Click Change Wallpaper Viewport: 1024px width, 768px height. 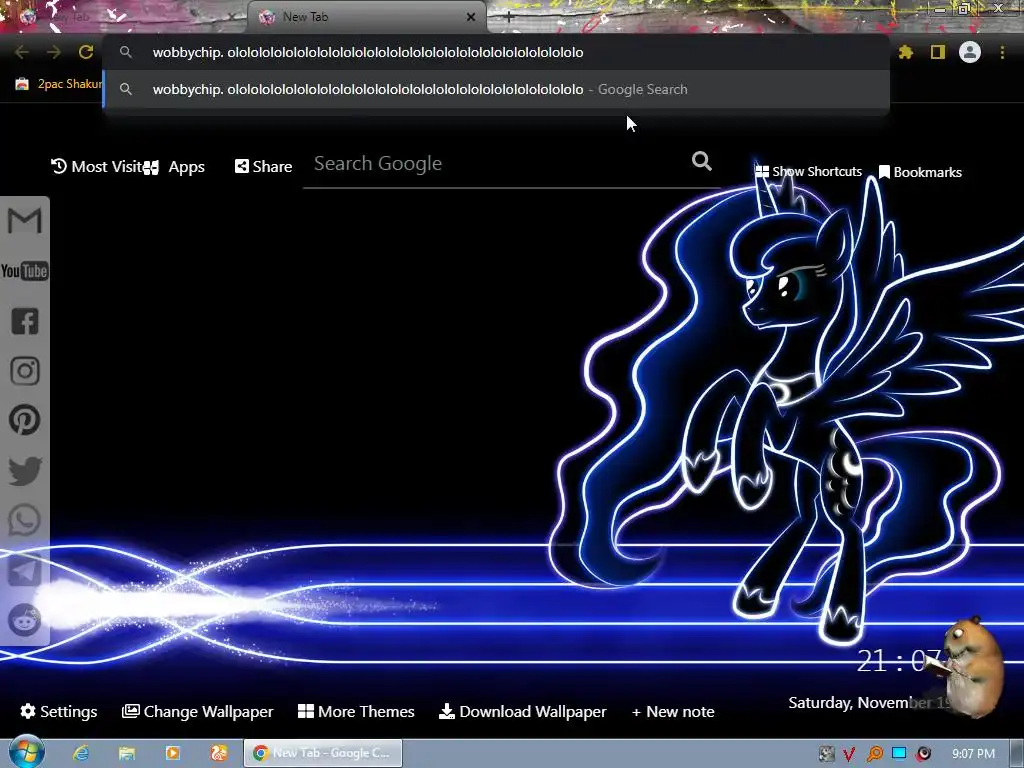click(x=197, y=711)
